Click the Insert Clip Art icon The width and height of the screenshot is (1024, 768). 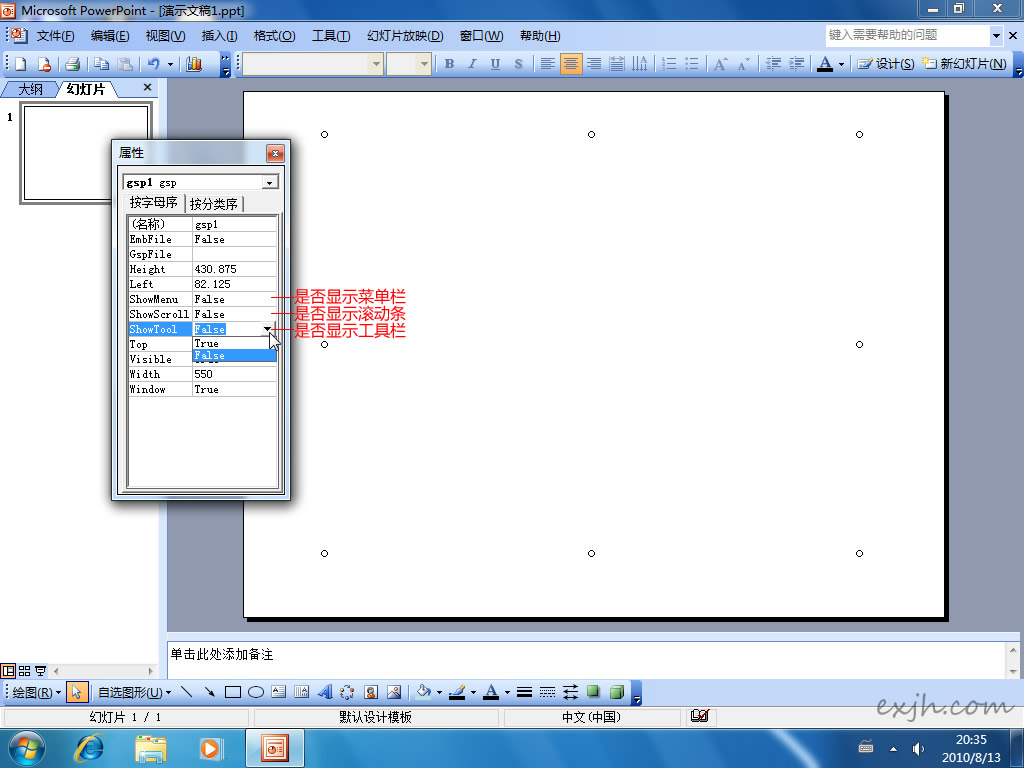point(371,692)
